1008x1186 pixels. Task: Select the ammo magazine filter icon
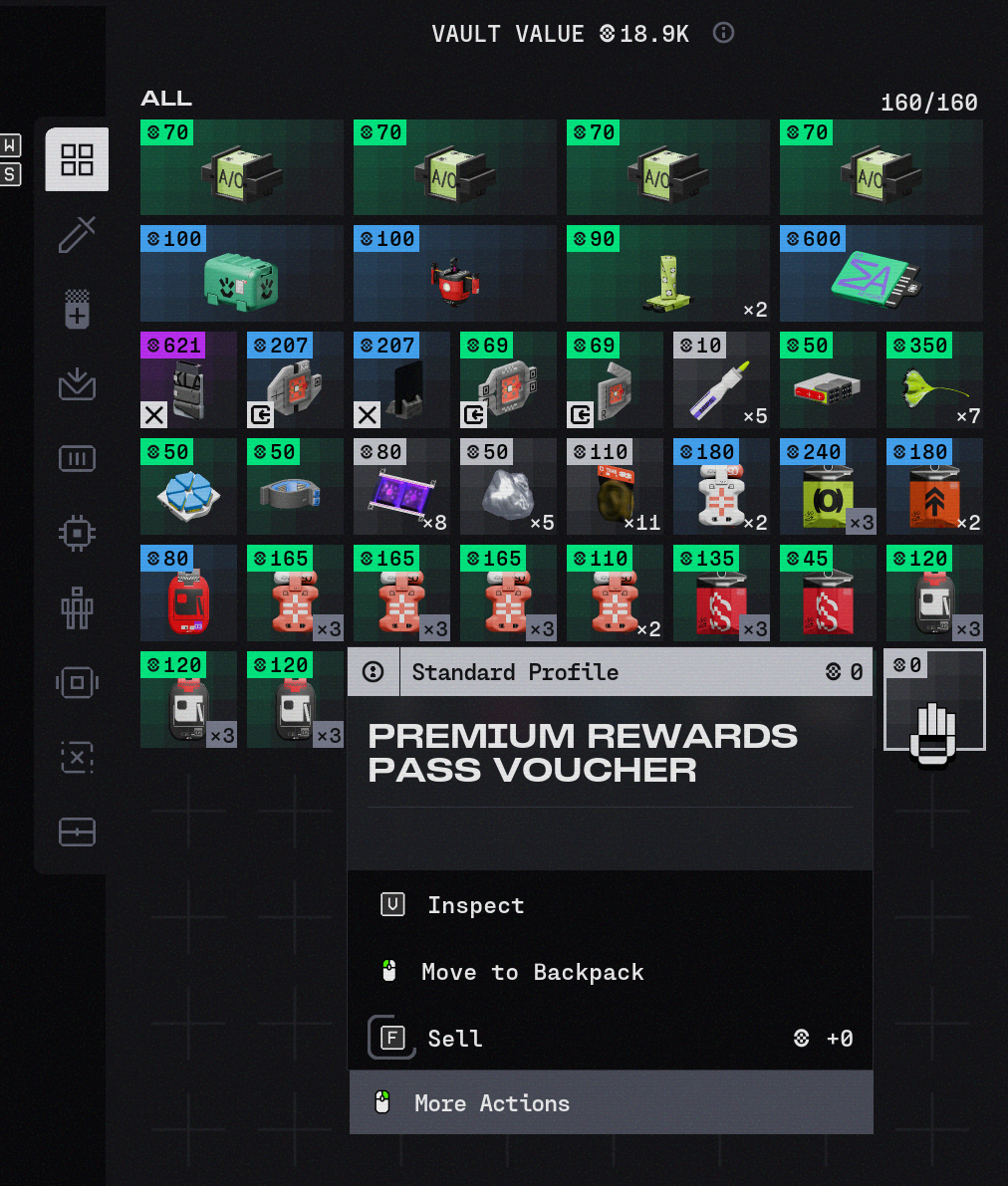pos(77,458)
